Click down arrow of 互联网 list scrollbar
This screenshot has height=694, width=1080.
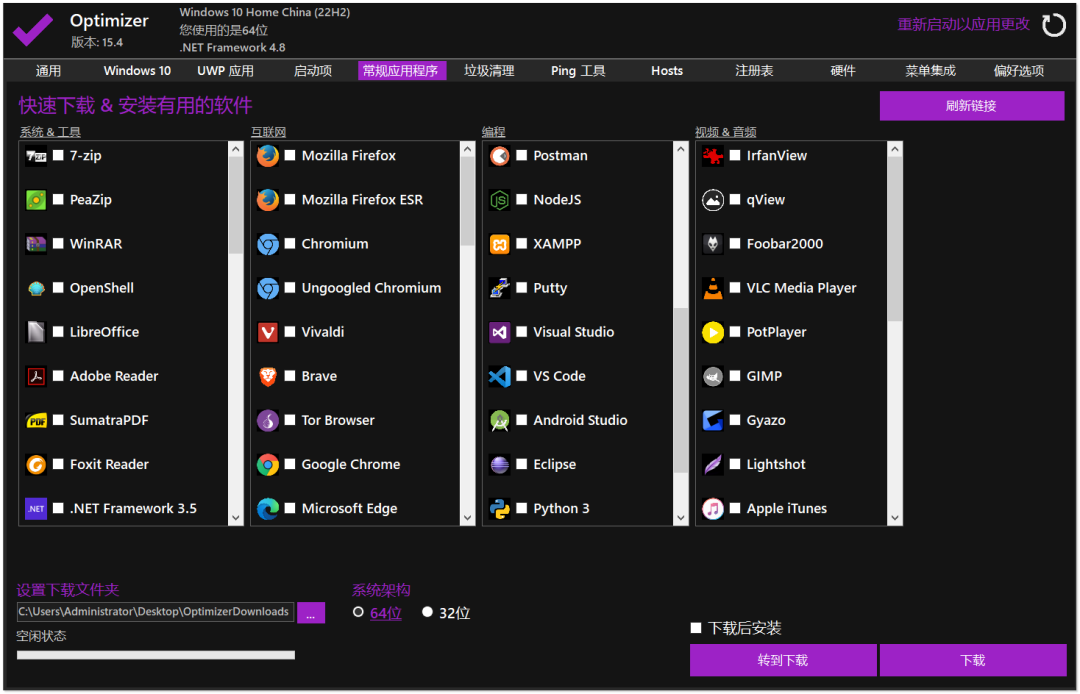tap(468, 518)
